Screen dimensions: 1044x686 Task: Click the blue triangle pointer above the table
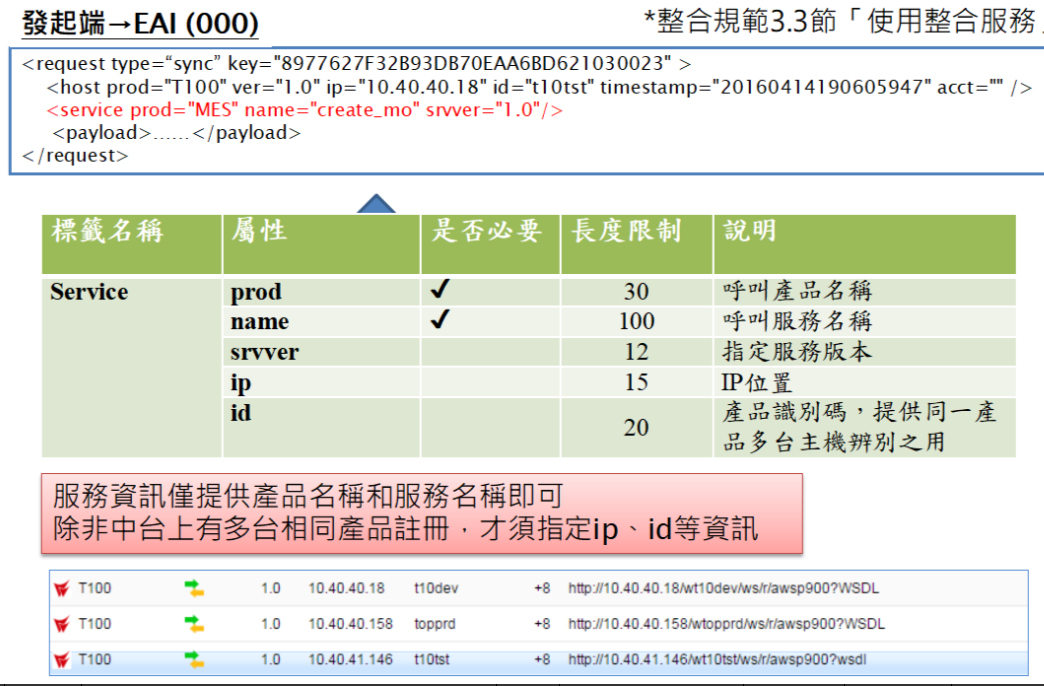375,204
